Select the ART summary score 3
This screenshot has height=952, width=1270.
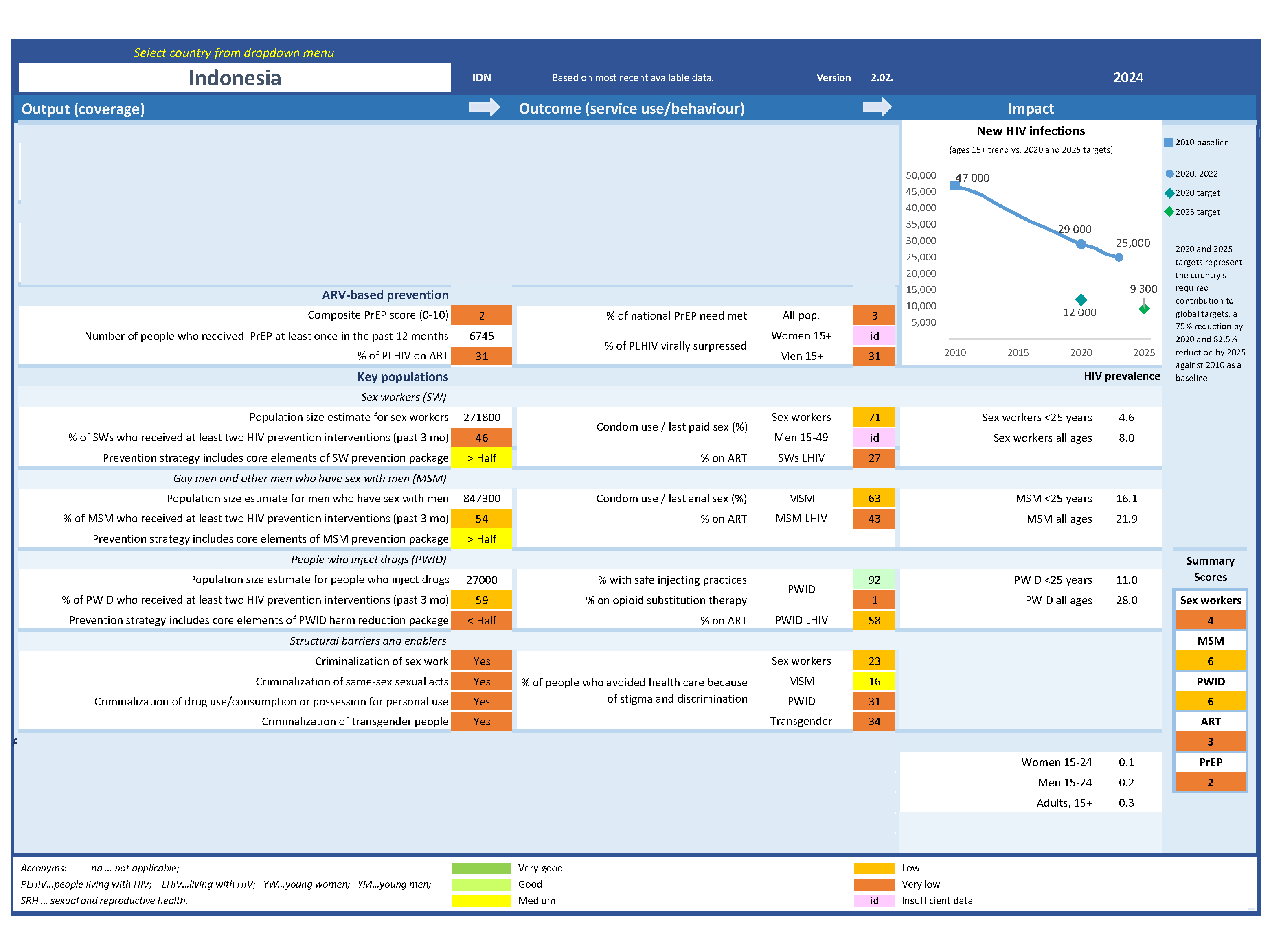click(1210, 742)
